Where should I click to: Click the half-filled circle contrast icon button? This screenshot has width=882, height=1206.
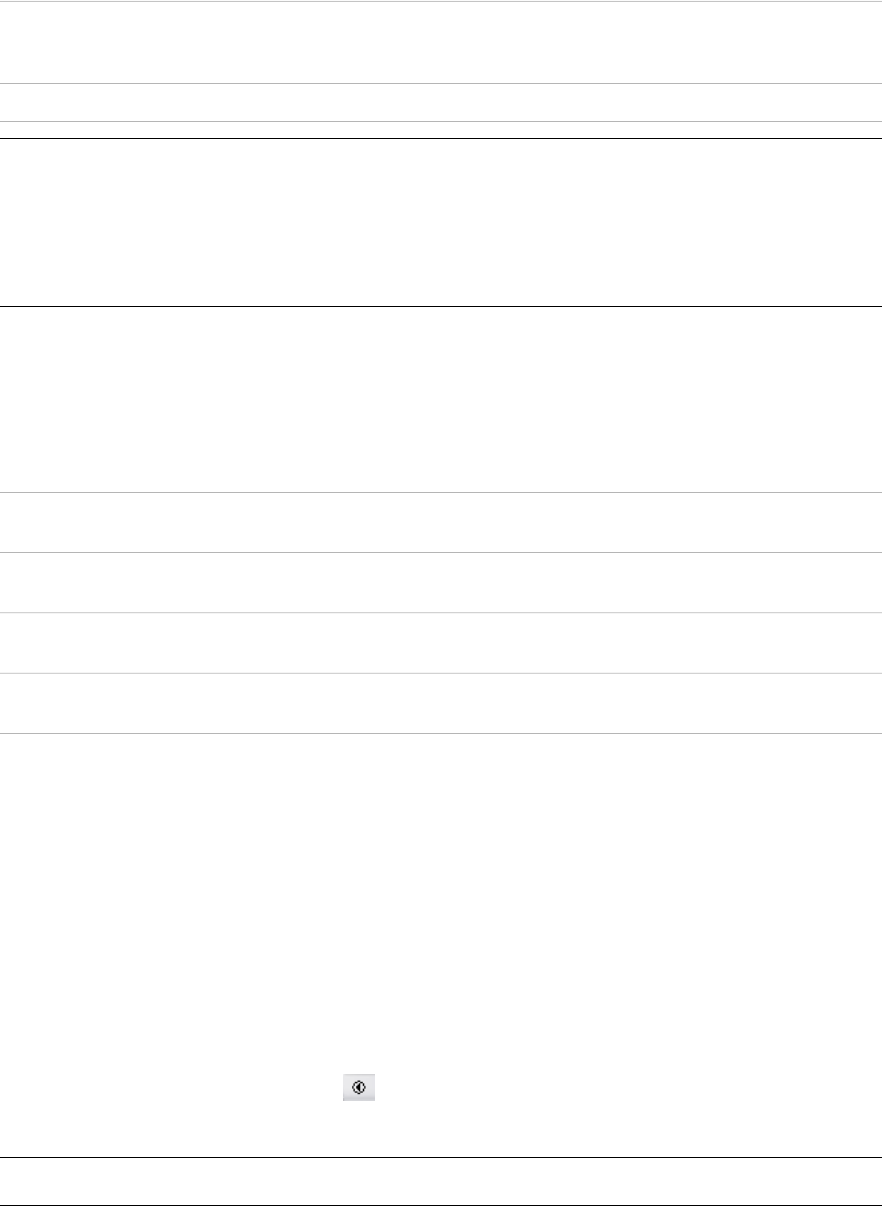point(359,1088)
